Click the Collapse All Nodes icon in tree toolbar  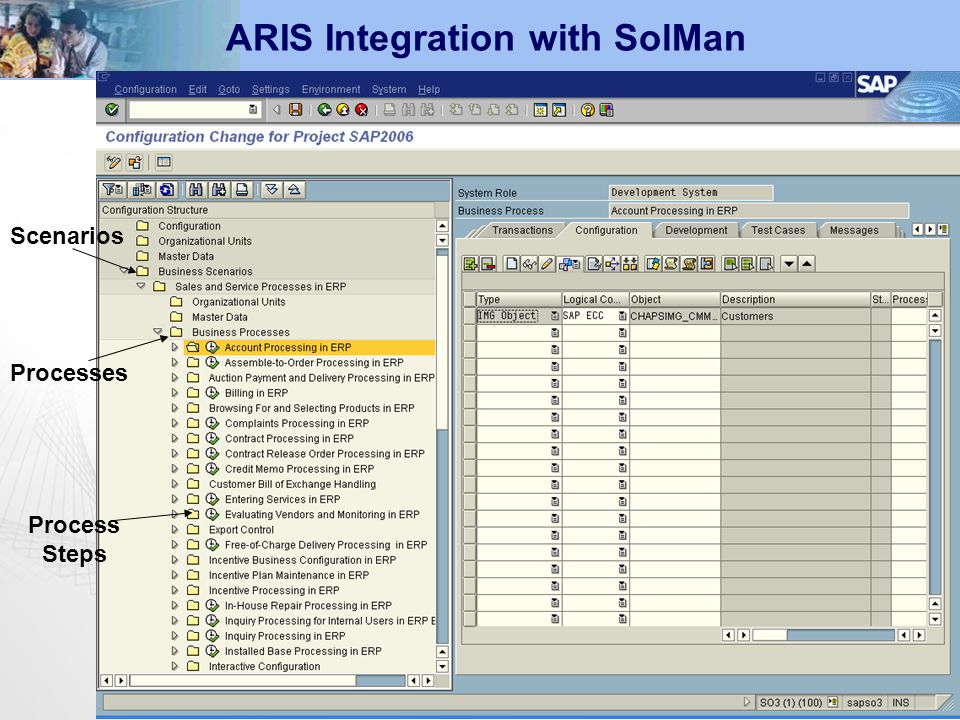[x=294, y=190]
